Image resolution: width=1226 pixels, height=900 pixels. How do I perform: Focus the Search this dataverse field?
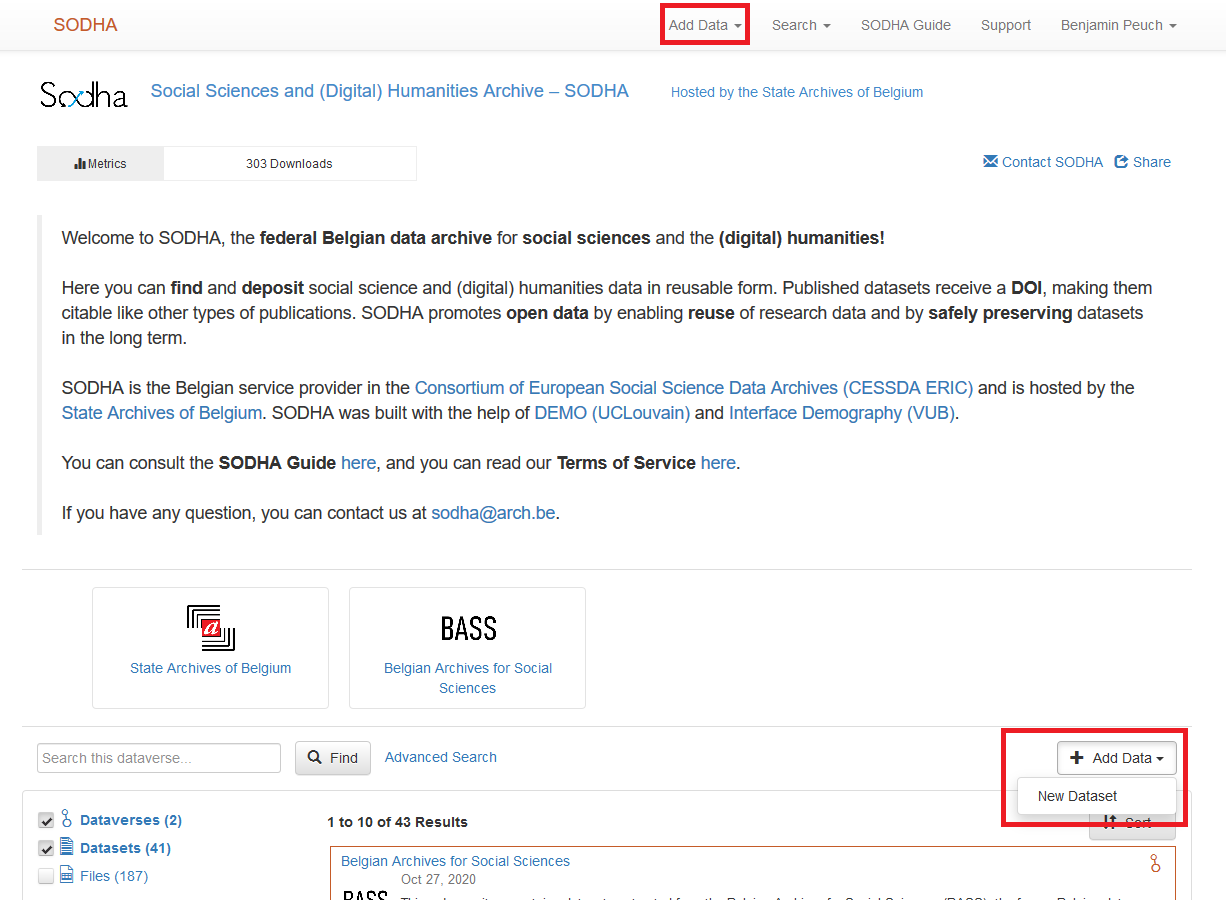click(159, 758)
